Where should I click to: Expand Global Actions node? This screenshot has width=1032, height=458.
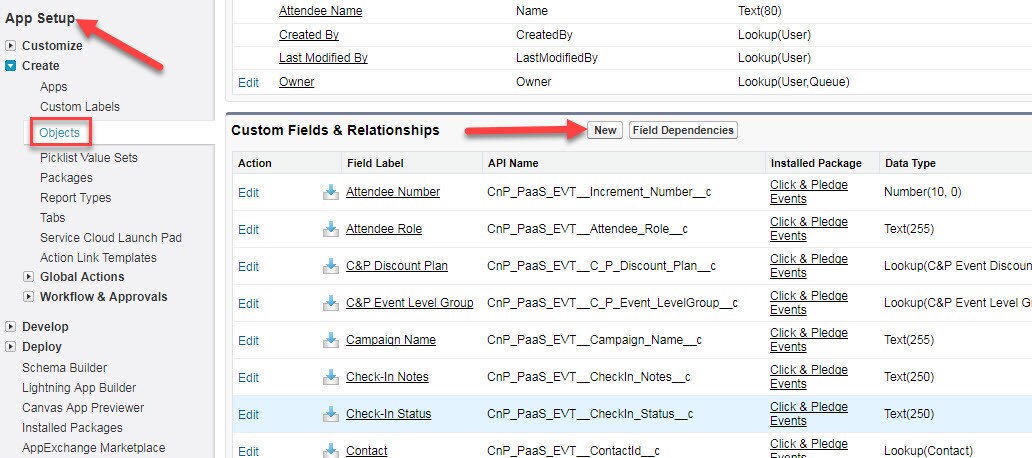(28, 277)
